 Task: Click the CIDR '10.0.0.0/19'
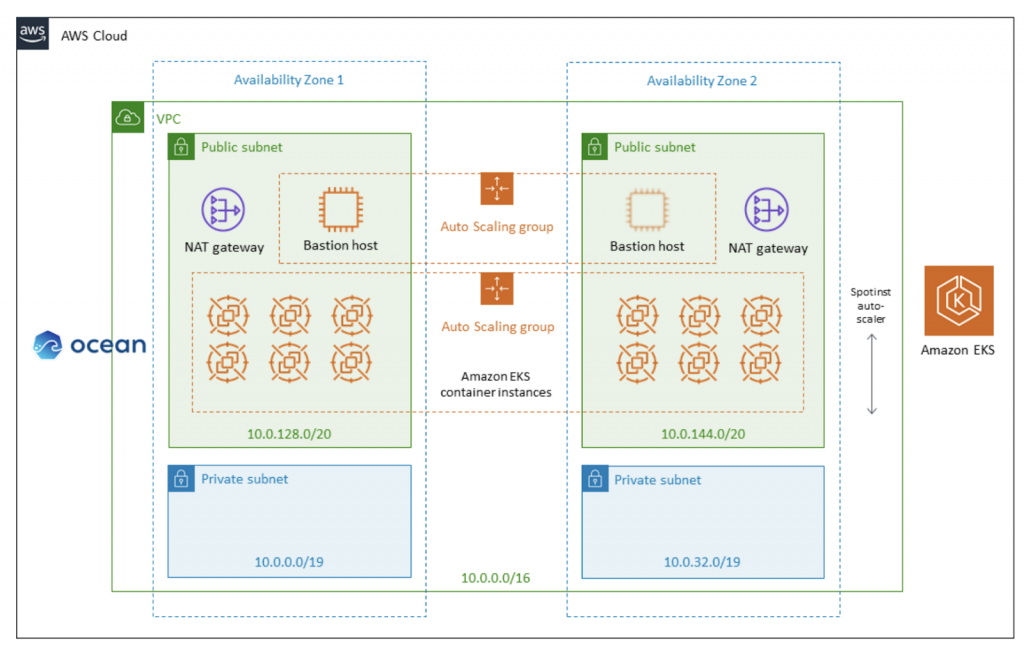(289, 562)
